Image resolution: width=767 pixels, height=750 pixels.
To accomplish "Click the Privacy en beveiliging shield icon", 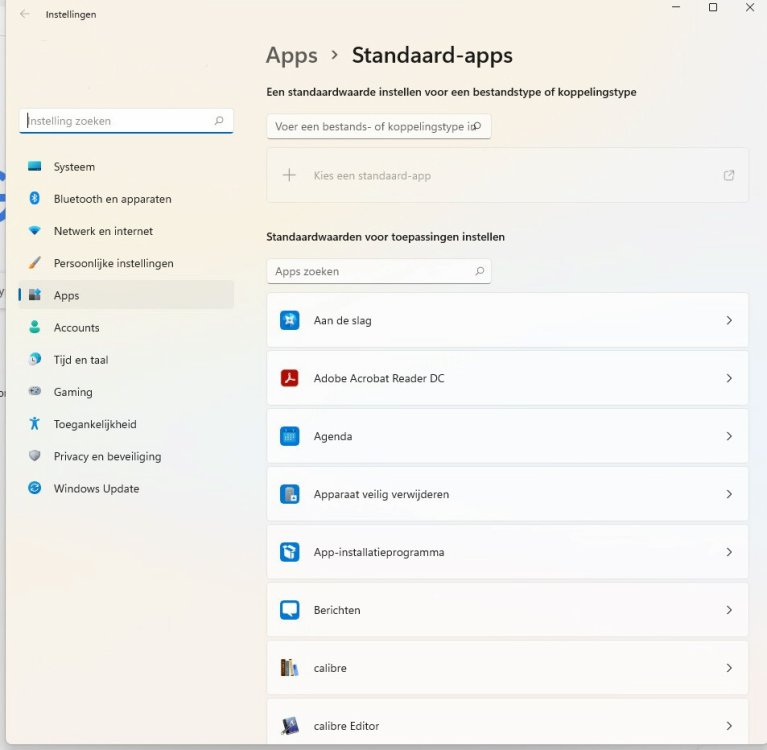I will (35, 455).
